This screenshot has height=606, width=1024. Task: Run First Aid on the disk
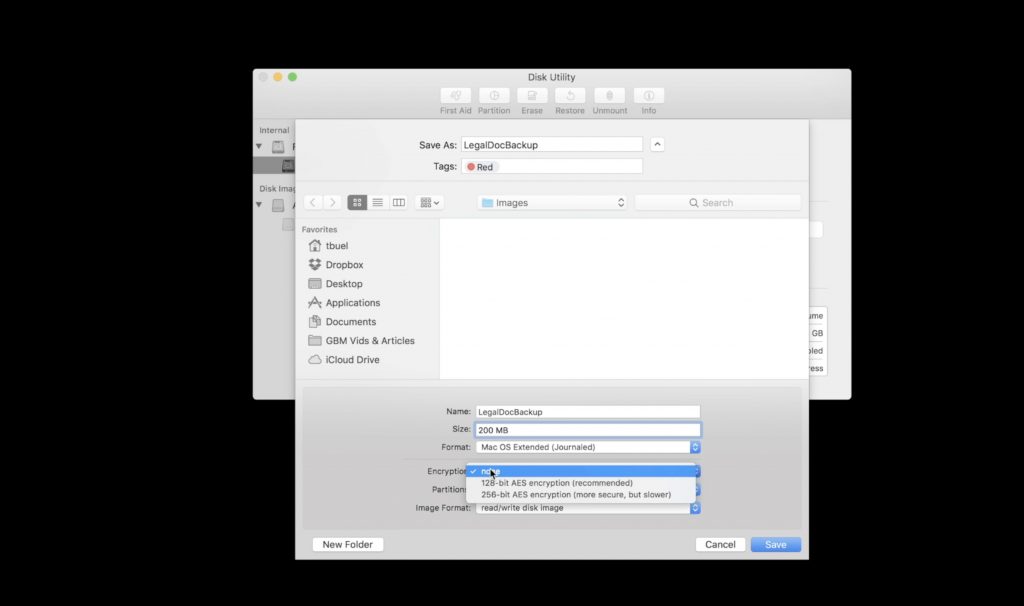point(456,98)
